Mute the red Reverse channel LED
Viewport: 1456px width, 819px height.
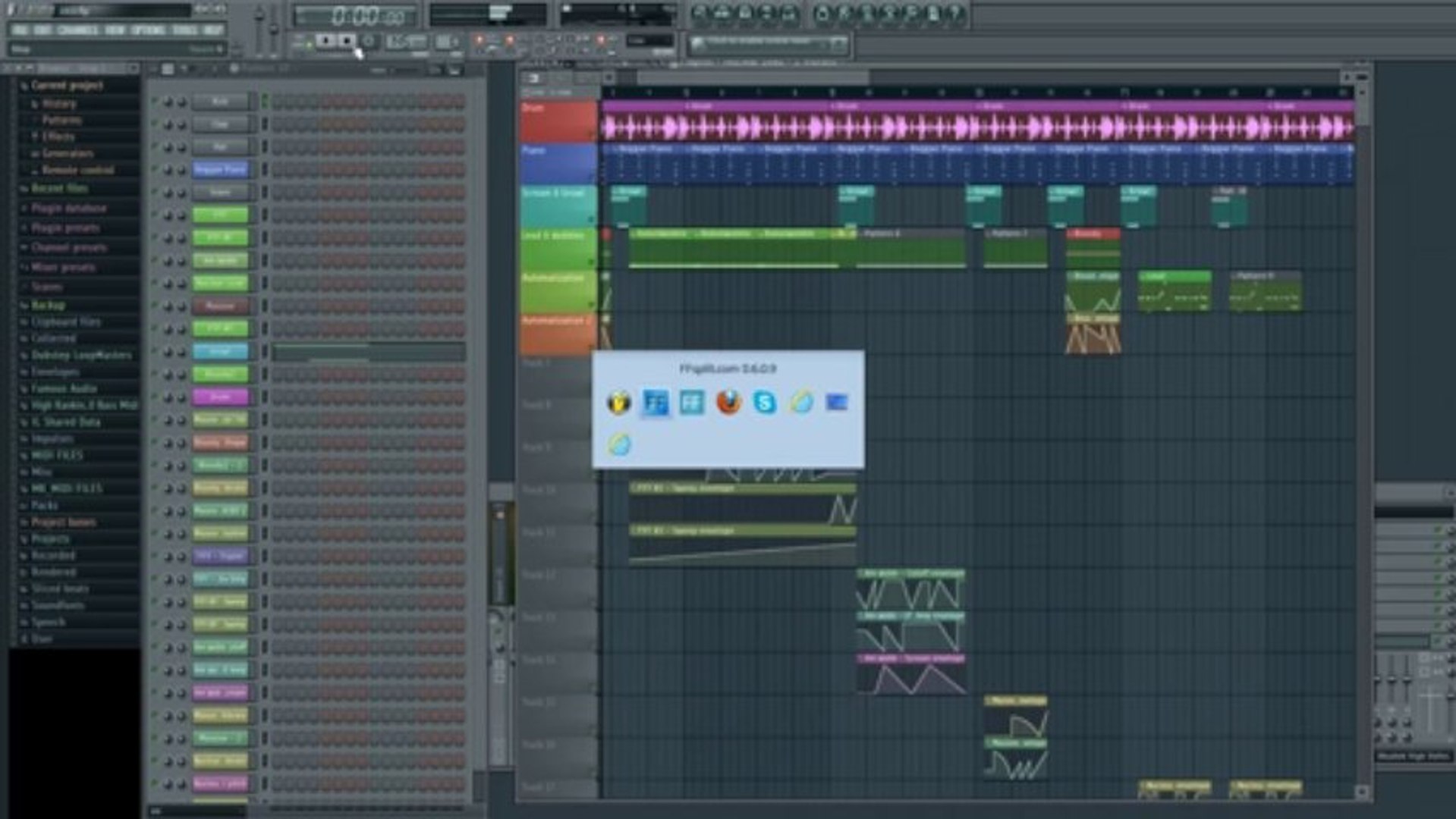coord(155,306)
